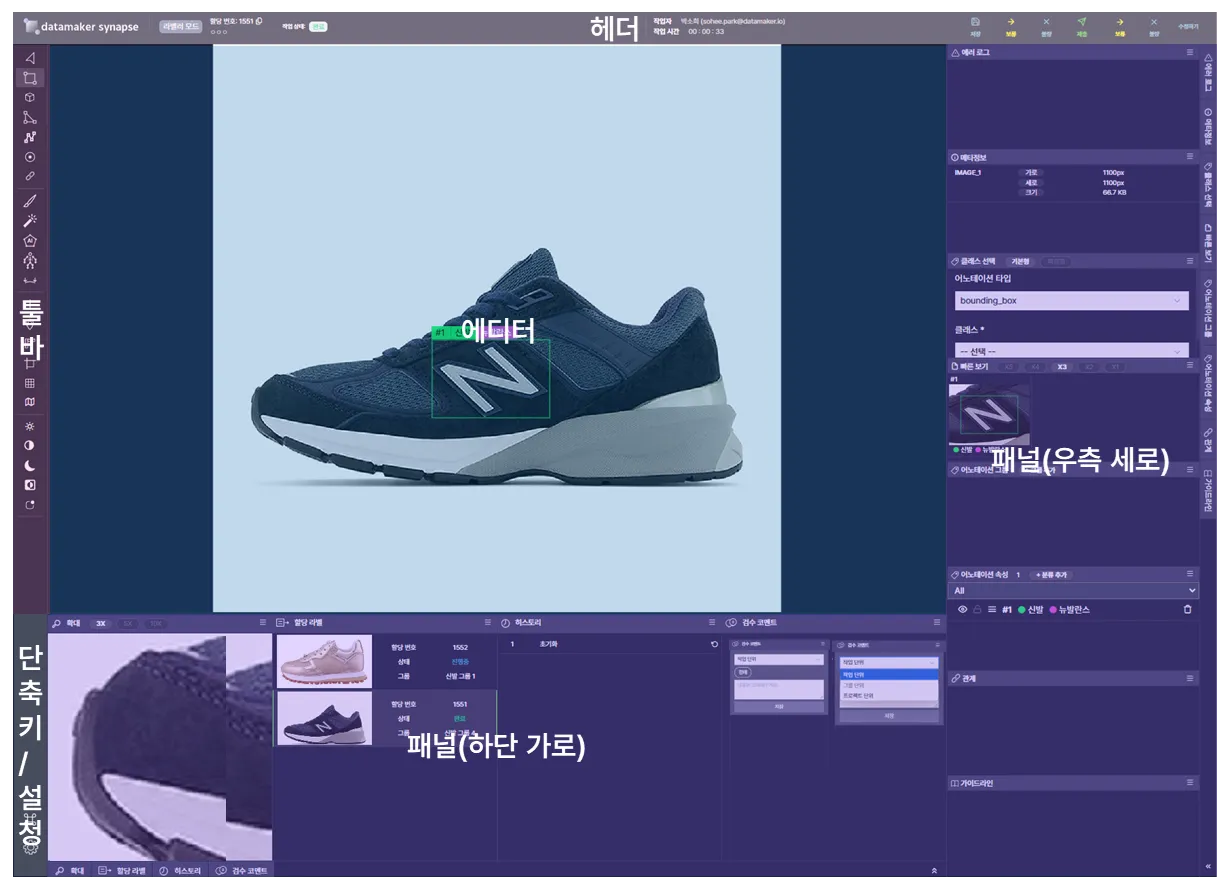This screenshot has height=877, width=1217.
Task: Open 히스토리 panel hamburger menu
Action: click(x=712, y=622)
